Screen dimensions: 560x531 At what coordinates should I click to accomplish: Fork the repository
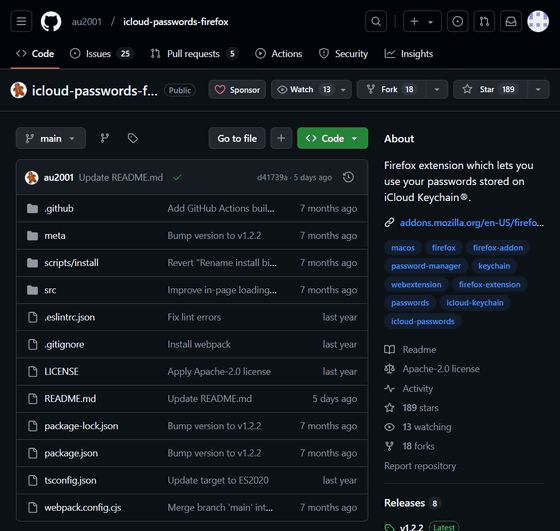point(391,89)
